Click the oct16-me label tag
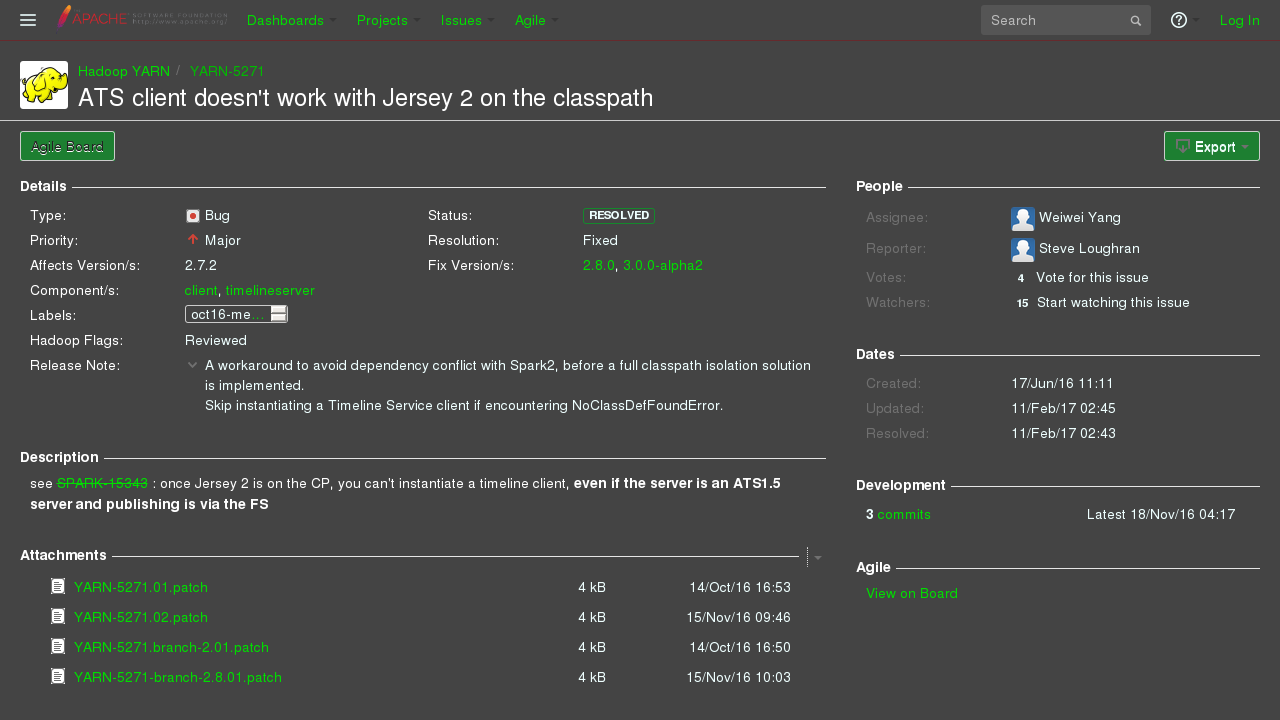This screenshot has height=720, width=1280. [x=228, y=314]
